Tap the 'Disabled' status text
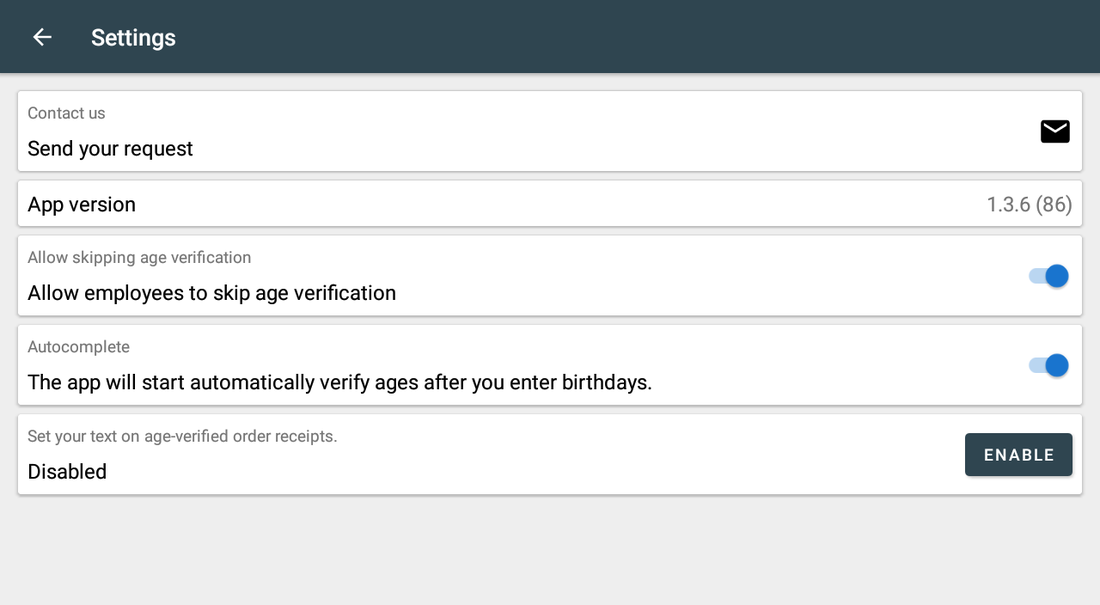The height and width of the screenshot is (605, 1100). pyautogui.click(x=67, y=472)
